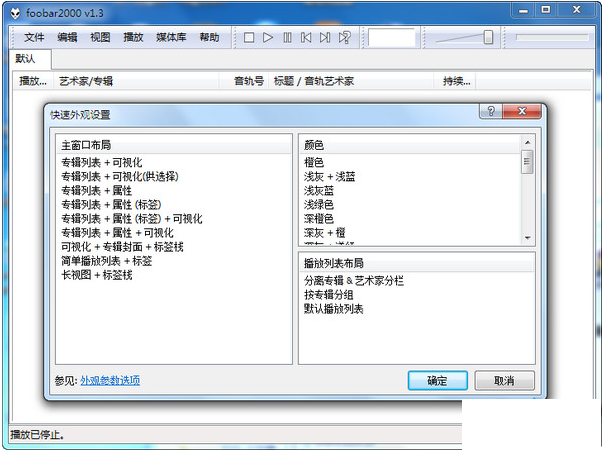Viewport: 604px width, 453px height.
Task: Close the 快速外观设置 dialog
Action: point(522,111)
